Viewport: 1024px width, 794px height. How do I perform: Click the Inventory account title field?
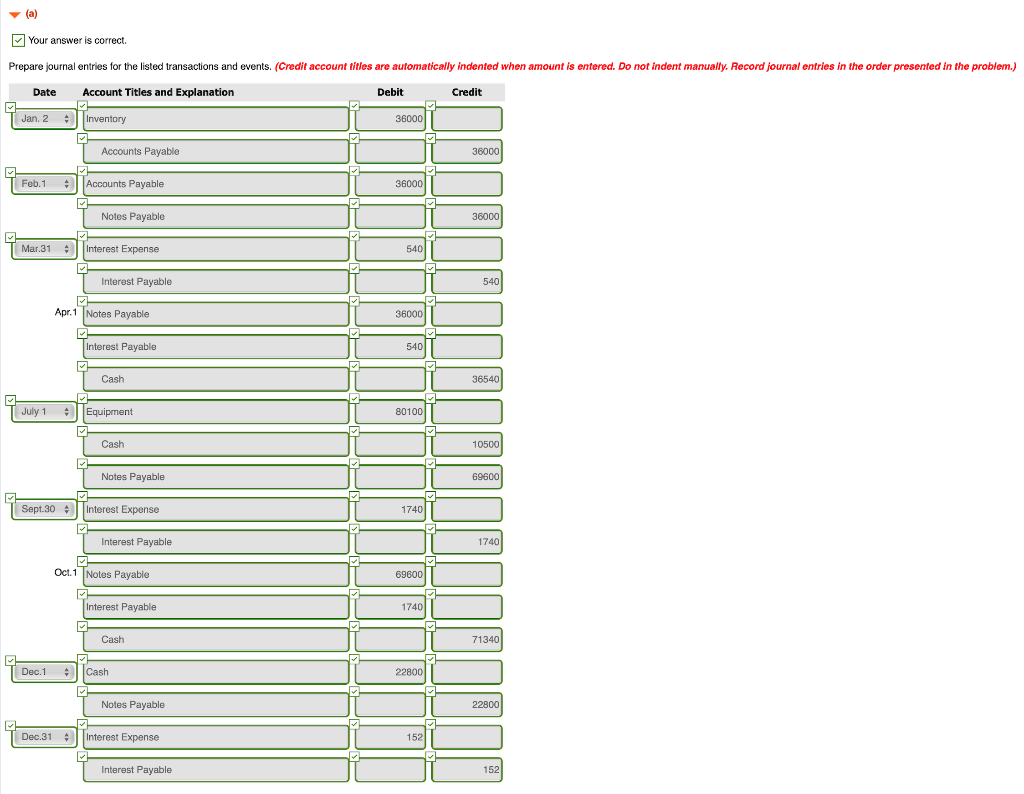point(215,118)
